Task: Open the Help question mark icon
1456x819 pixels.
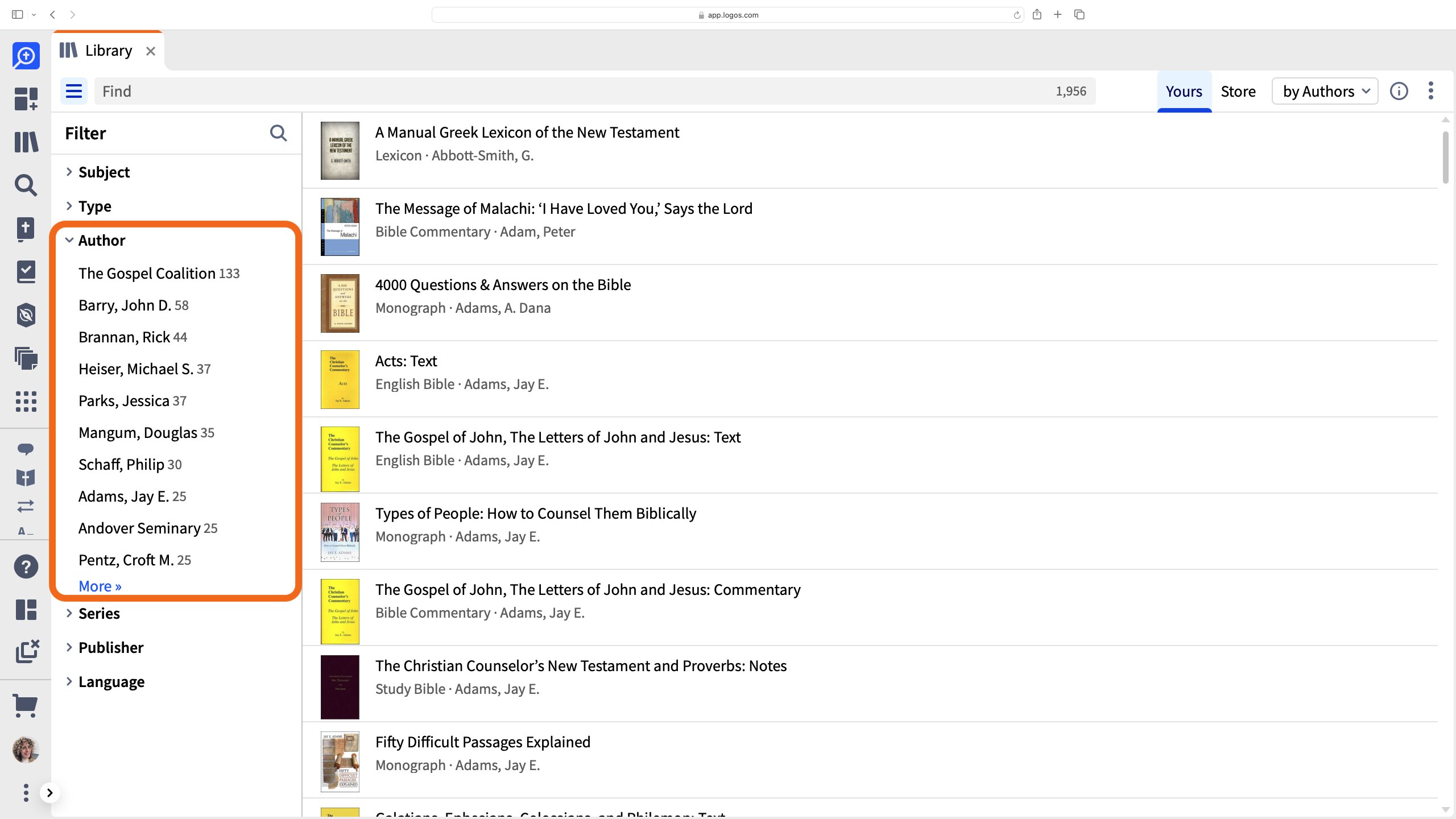Action: click(26, 566)
